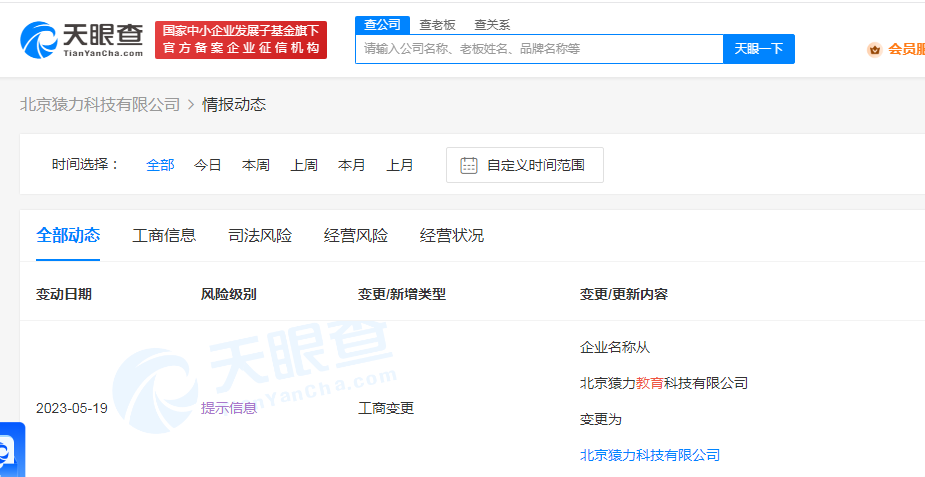Screen dimensions: 925x477
Task: Switch to the 经营状况 tab
Action: 452,235
